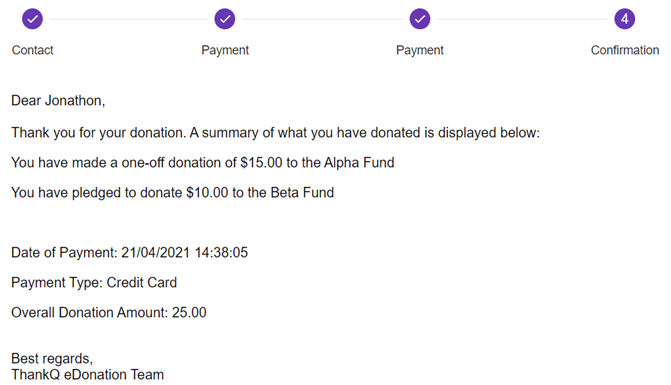Click the ThankQ eDonation Team signature

(x=87, y=375)
